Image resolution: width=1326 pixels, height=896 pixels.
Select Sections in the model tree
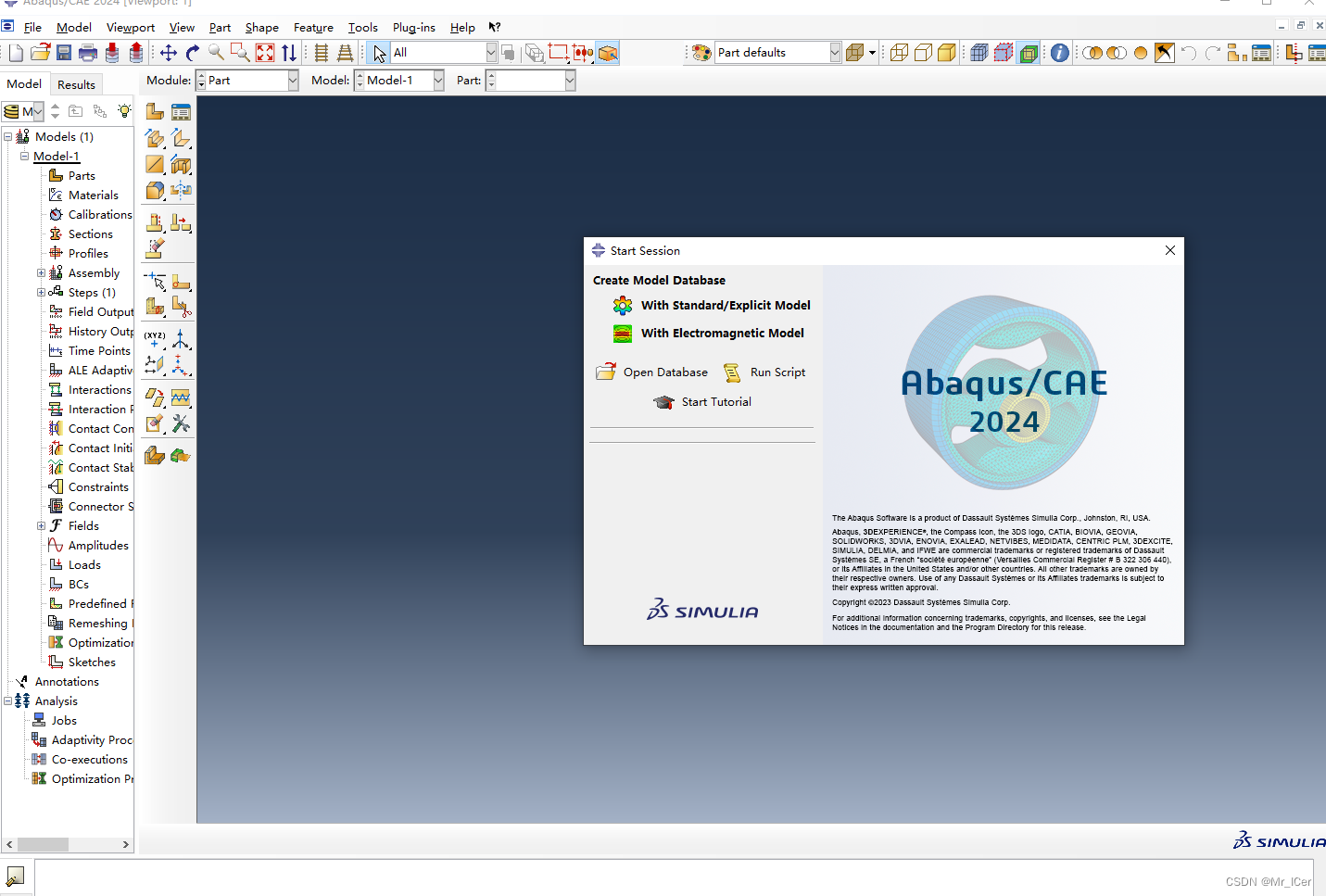coord(91,233)
